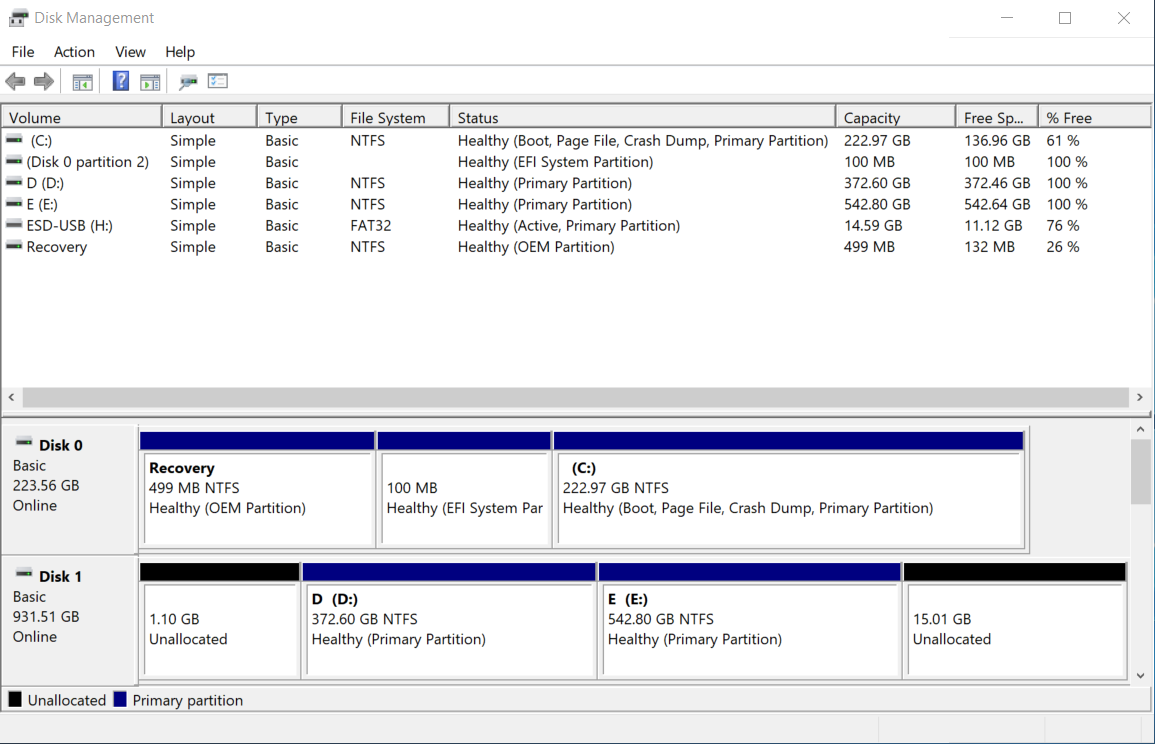Open the Help question mark icon
Screen dimensions: 1155x744
click(x=121, y=81)
